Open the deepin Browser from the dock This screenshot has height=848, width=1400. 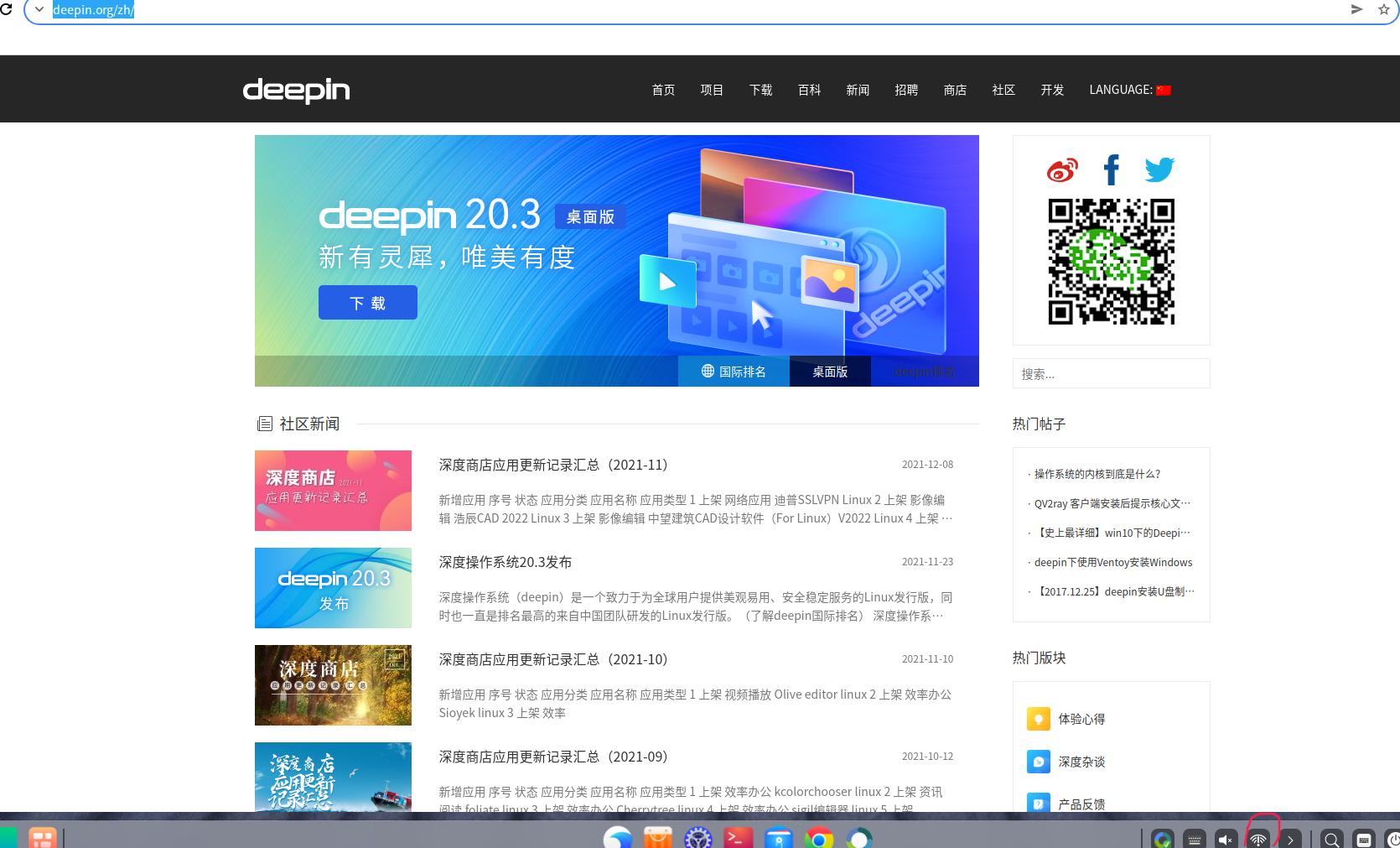tap(618, 837)
